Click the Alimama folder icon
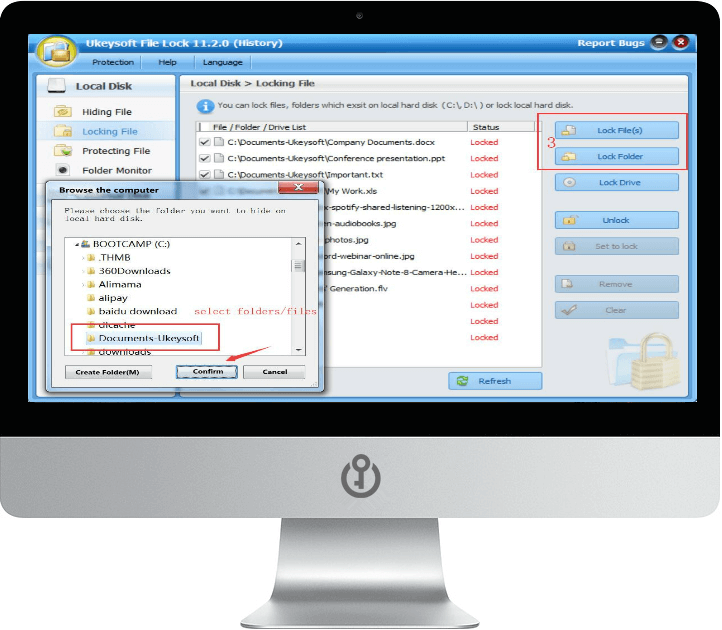The image size is (722, 630). 91,284
